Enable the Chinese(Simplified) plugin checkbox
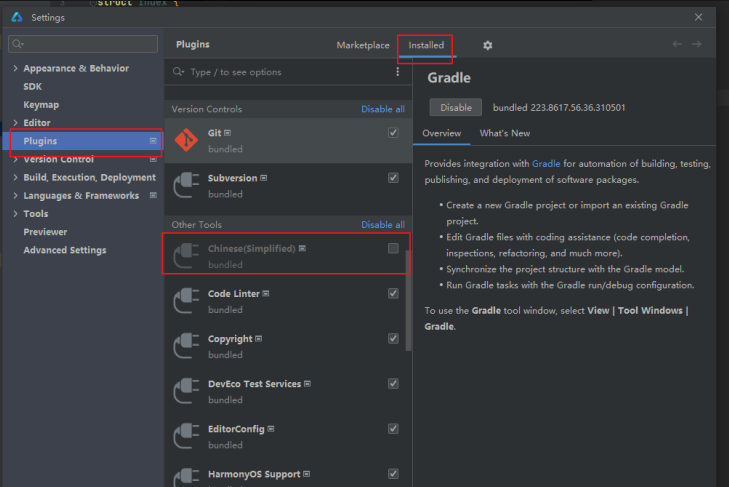 393,248
